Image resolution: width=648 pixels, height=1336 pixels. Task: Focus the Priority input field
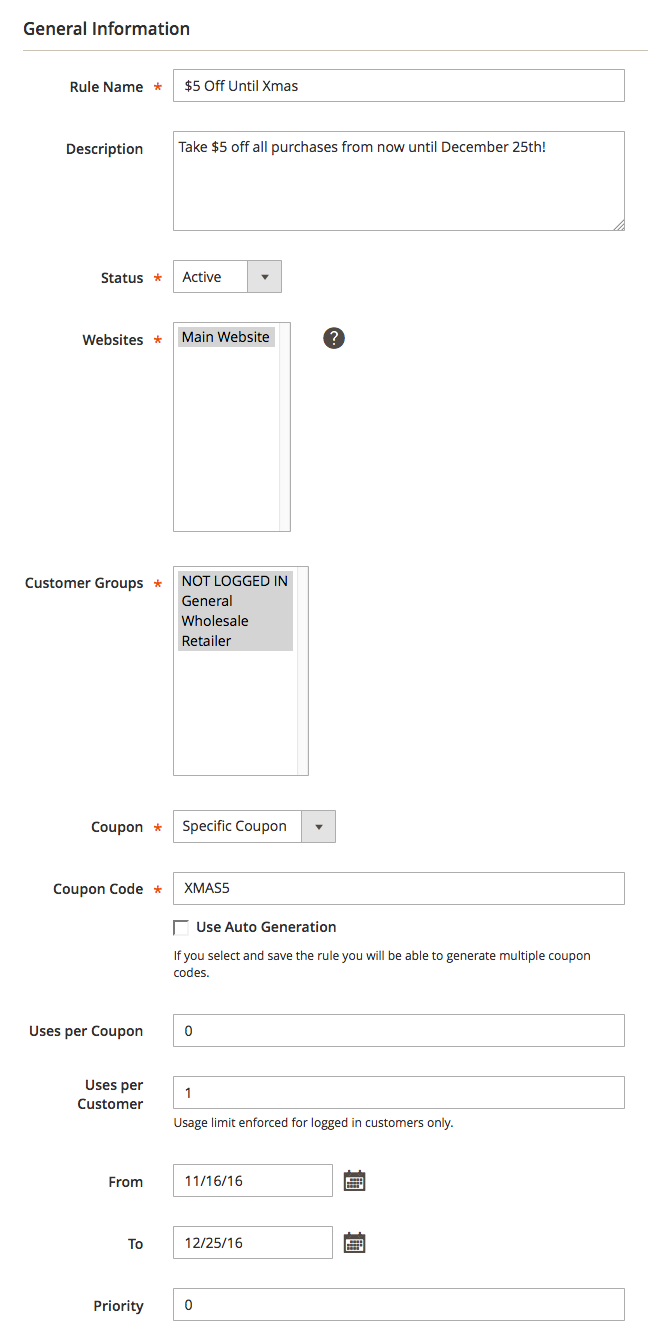coord(398,1305)
